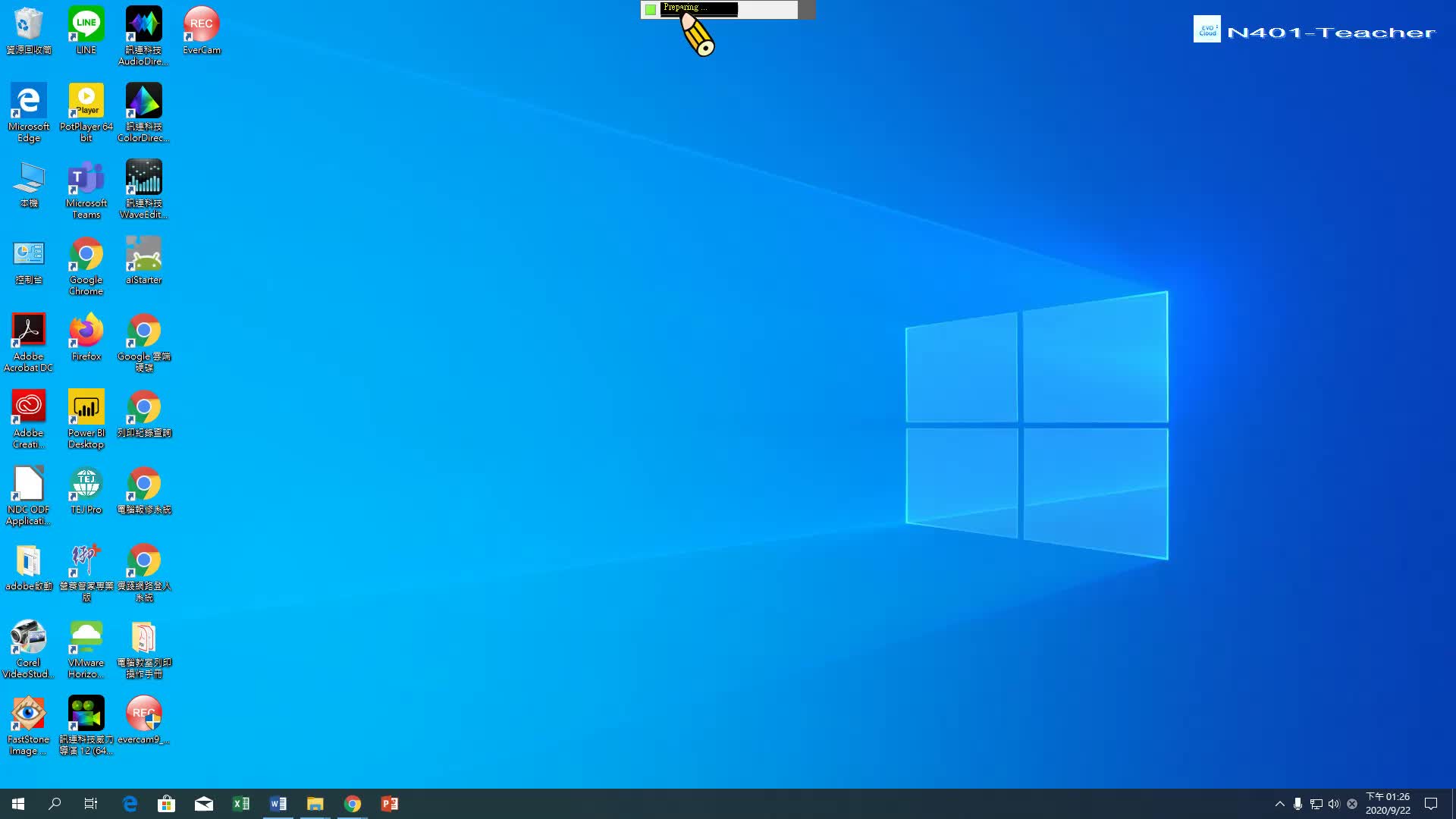This screenshot has height=819, width=1456.
Task: Launch the Adobe Creative Cloud shortcut
Action: point(29,419)
